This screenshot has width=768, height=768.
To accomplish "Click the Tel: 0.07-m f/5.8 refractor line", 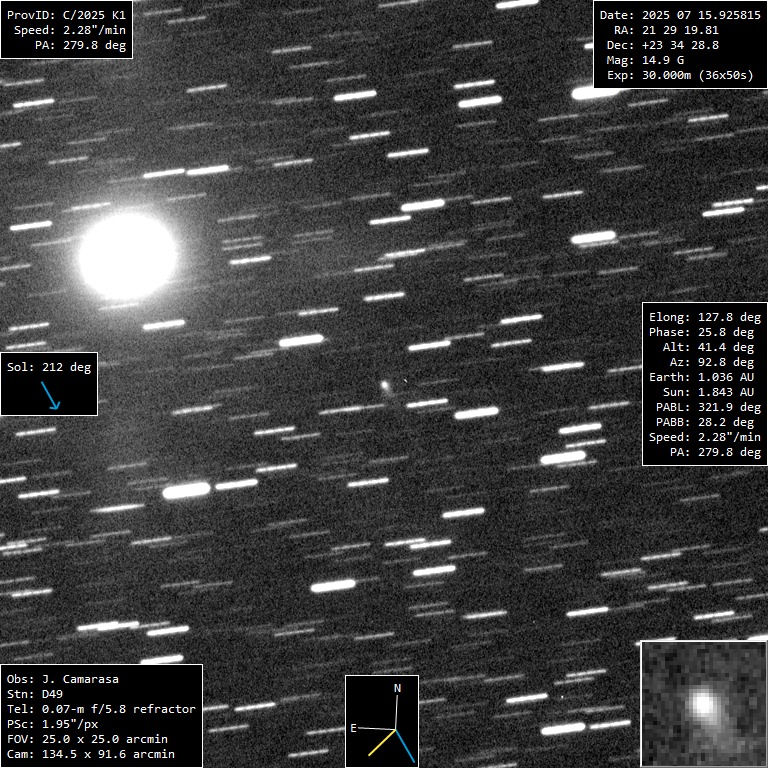I will pyautogui.click(x=101, y=709).
